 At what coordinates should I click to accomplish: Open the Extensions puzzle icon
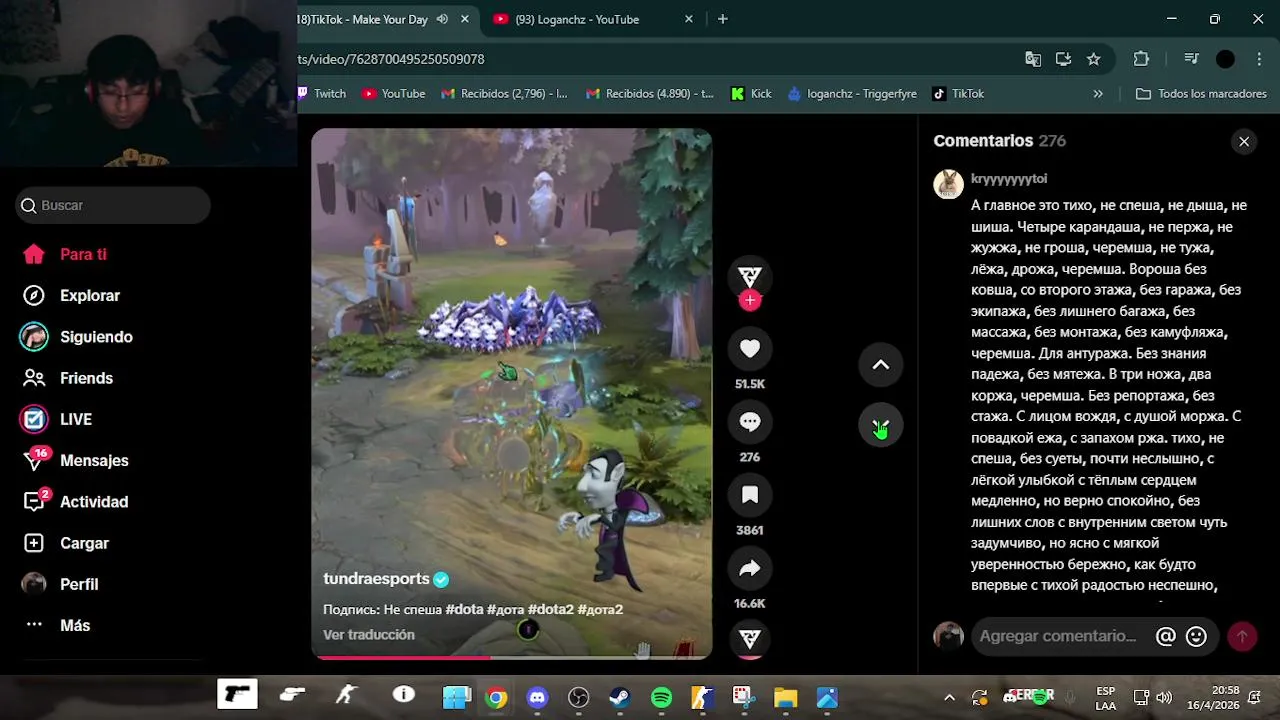1141,59
